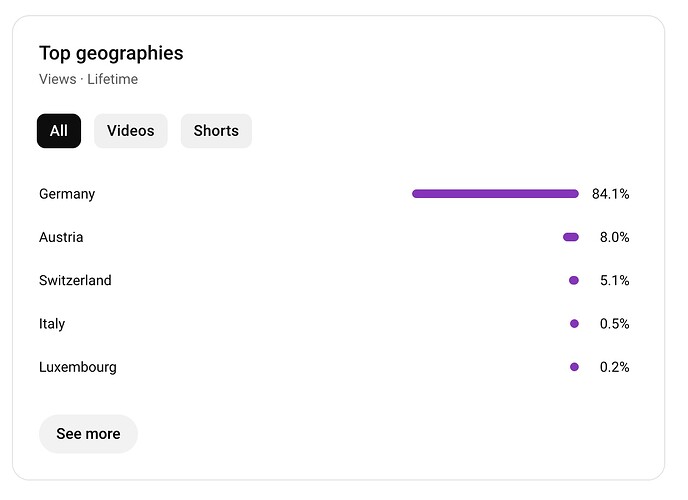Screen dimensions: 688x500
Task: Switch to the Videos filter tab
Action: point(131,131)
